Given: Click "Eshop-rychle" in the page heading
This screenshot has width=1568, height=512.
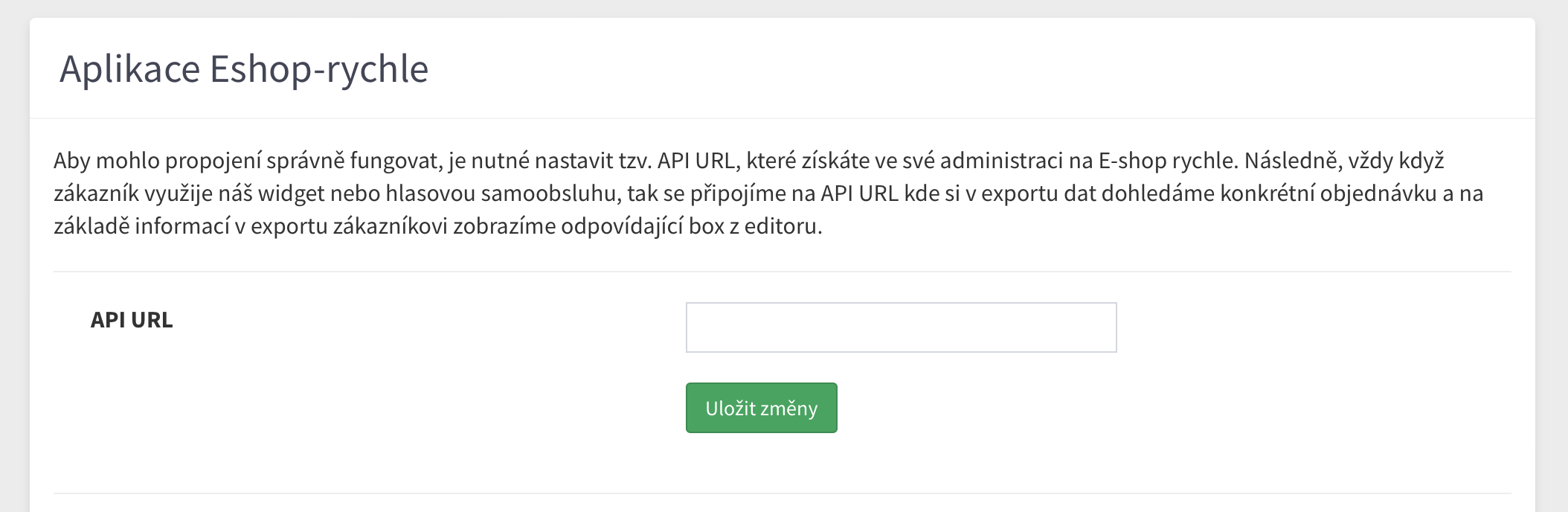Looking at the screenshot, I should [x=319, y=69].
